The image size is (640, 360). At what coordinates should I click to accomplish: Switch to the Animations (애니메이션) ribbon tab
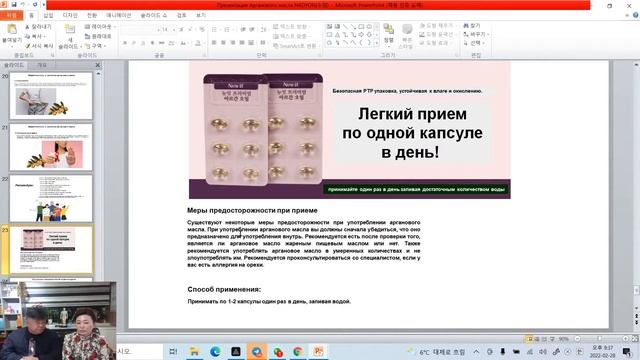pos(119,16)
